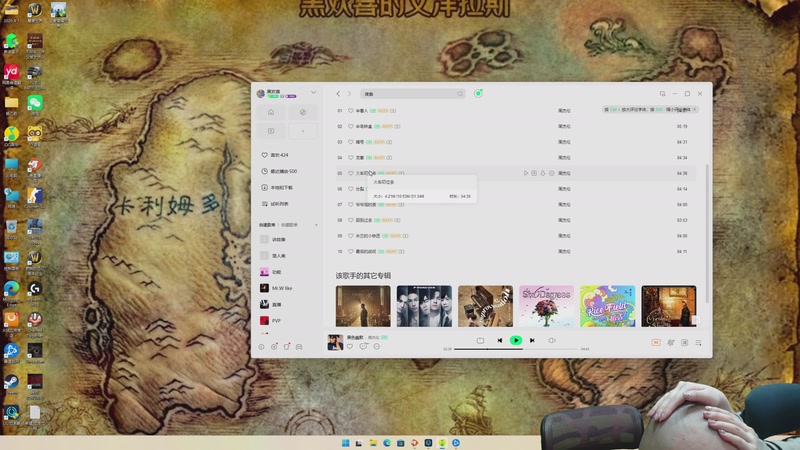Open the four-faces album thumbnail
The width and height of the screenshot is (800, 450).
424,306
